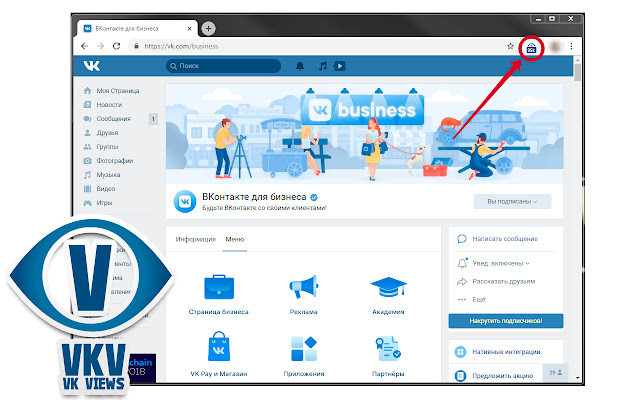
Task: Go forward with browser arrow
Action: coord(100,46)
